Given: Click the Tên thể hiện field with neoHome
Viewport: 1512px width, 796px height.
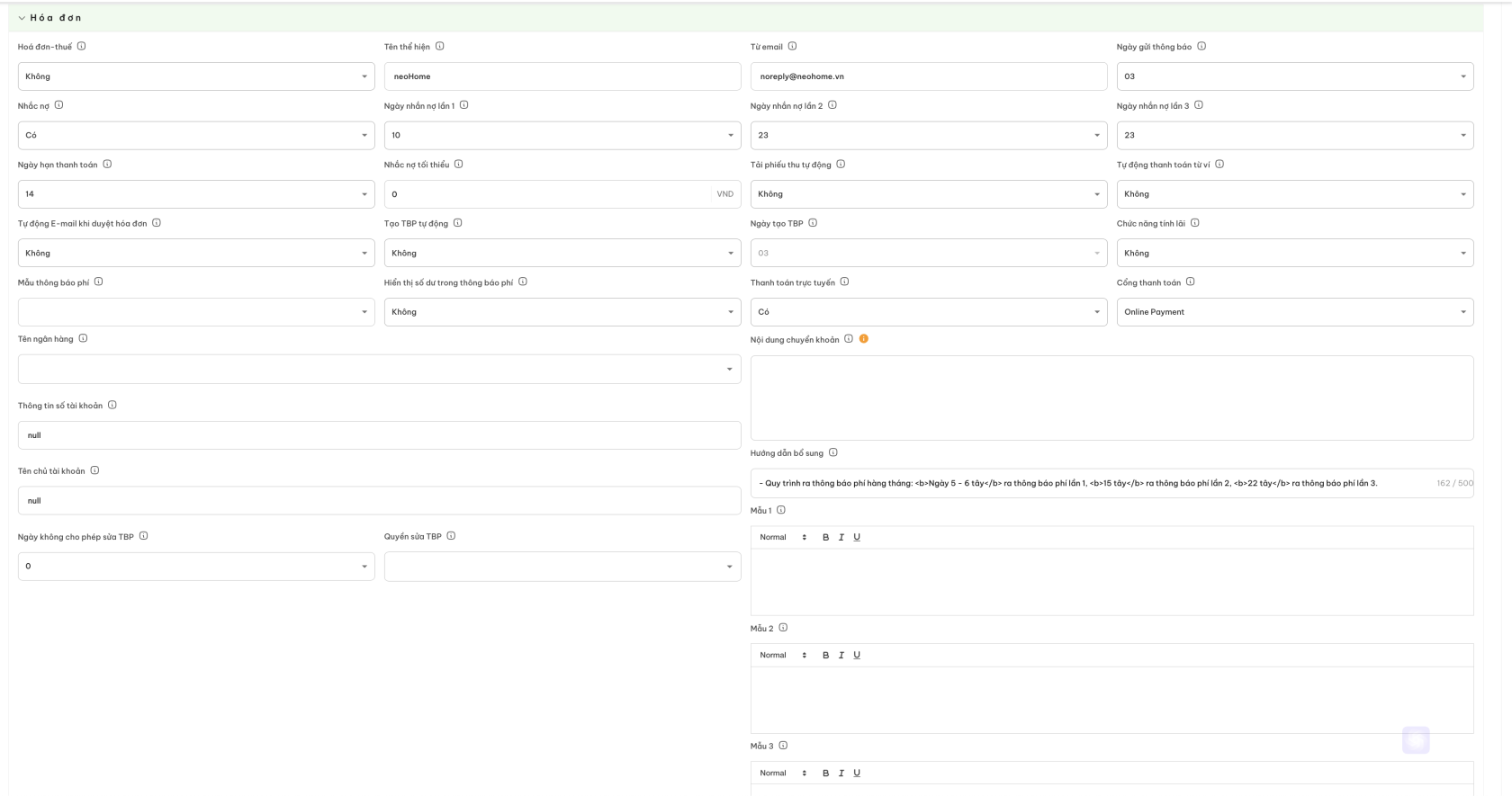Looking at the screenshot, I should pos(562,76).
